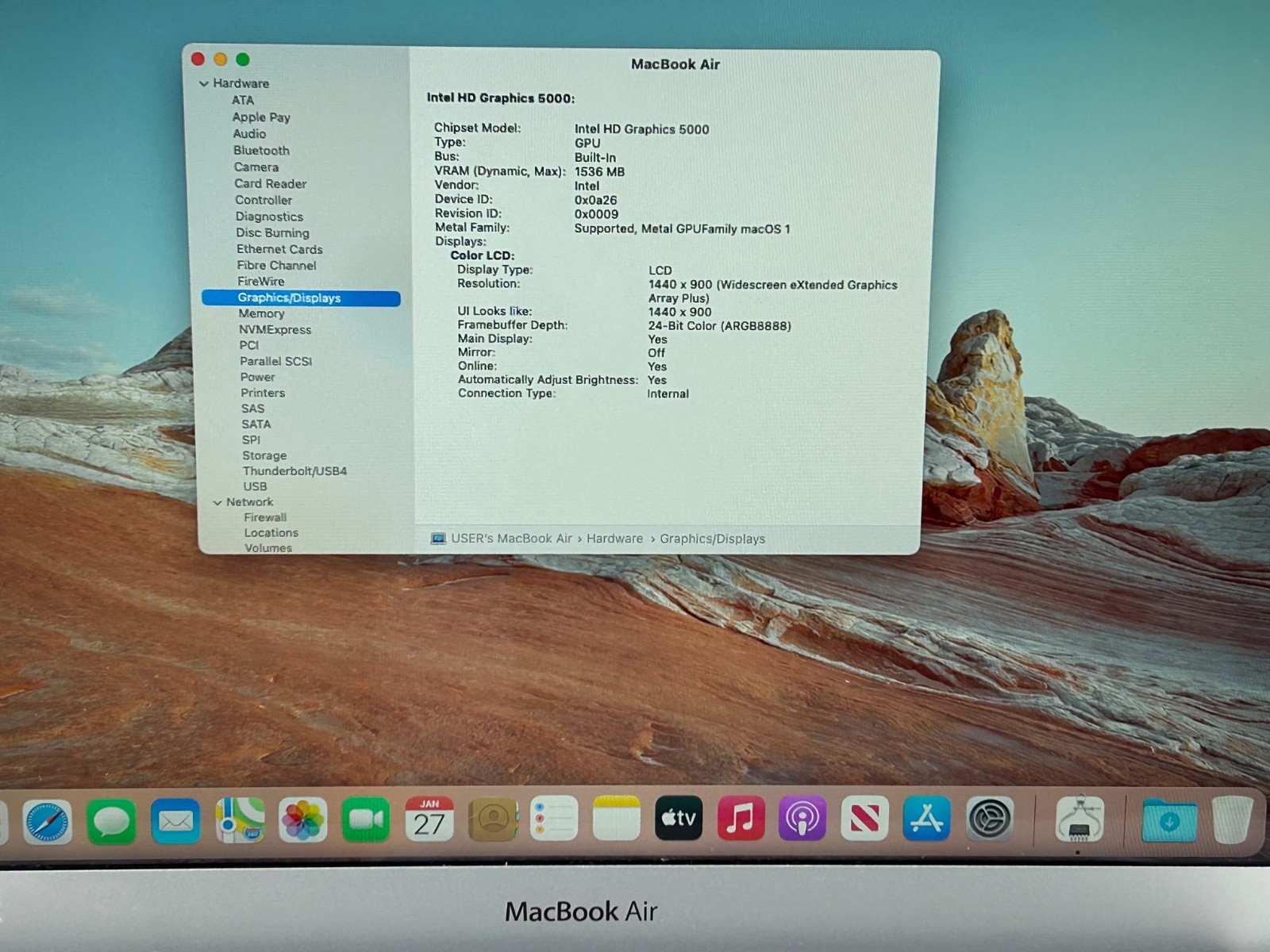Collapse the Network section
The height and width of the screenshot is (952, 1270).
pyautogui.click(x=217, y=502)
